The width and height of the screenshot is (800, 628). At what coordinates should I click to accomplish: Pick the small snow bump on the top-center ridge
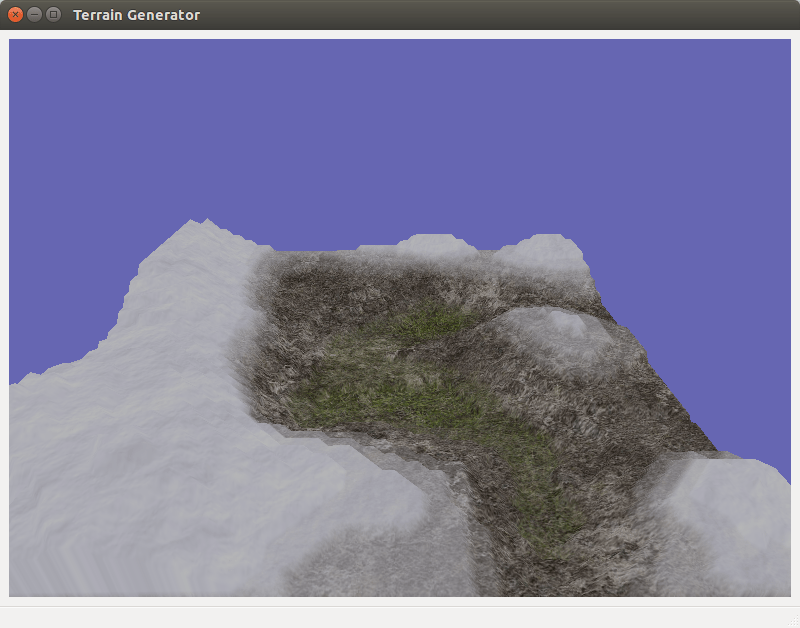click(430, 246)
